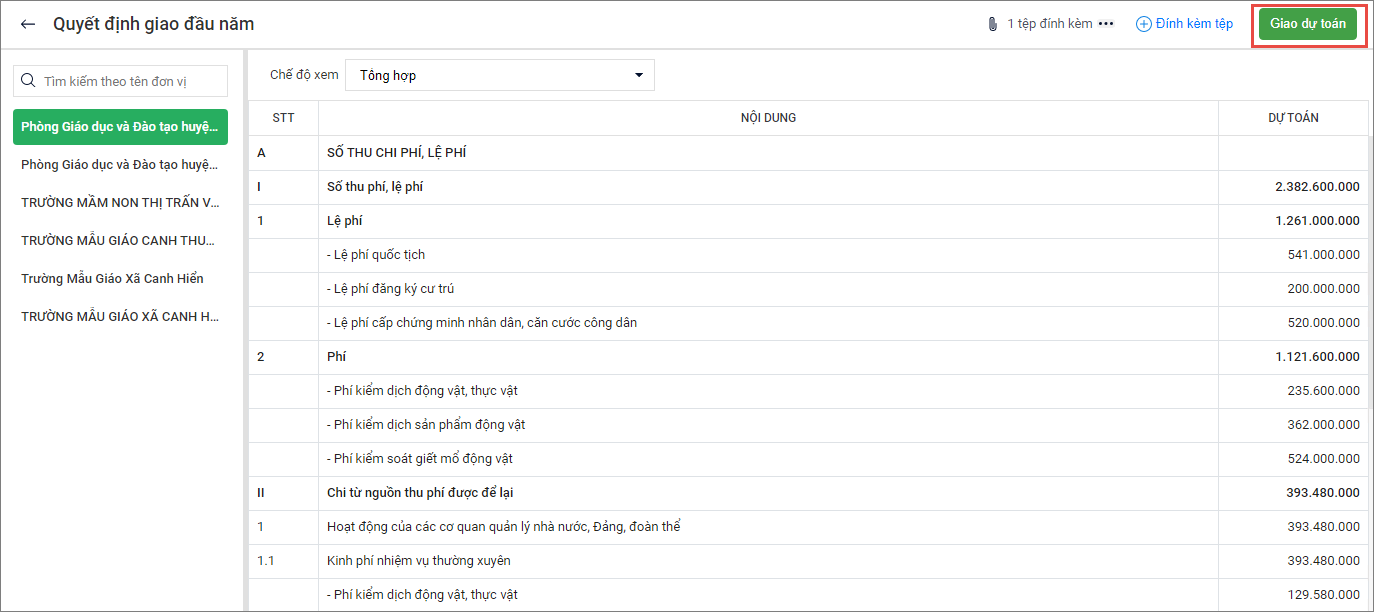1374x612 pixels.
Task: Click the 1 tệp đính kèm label
Action: pos(1049,24)
